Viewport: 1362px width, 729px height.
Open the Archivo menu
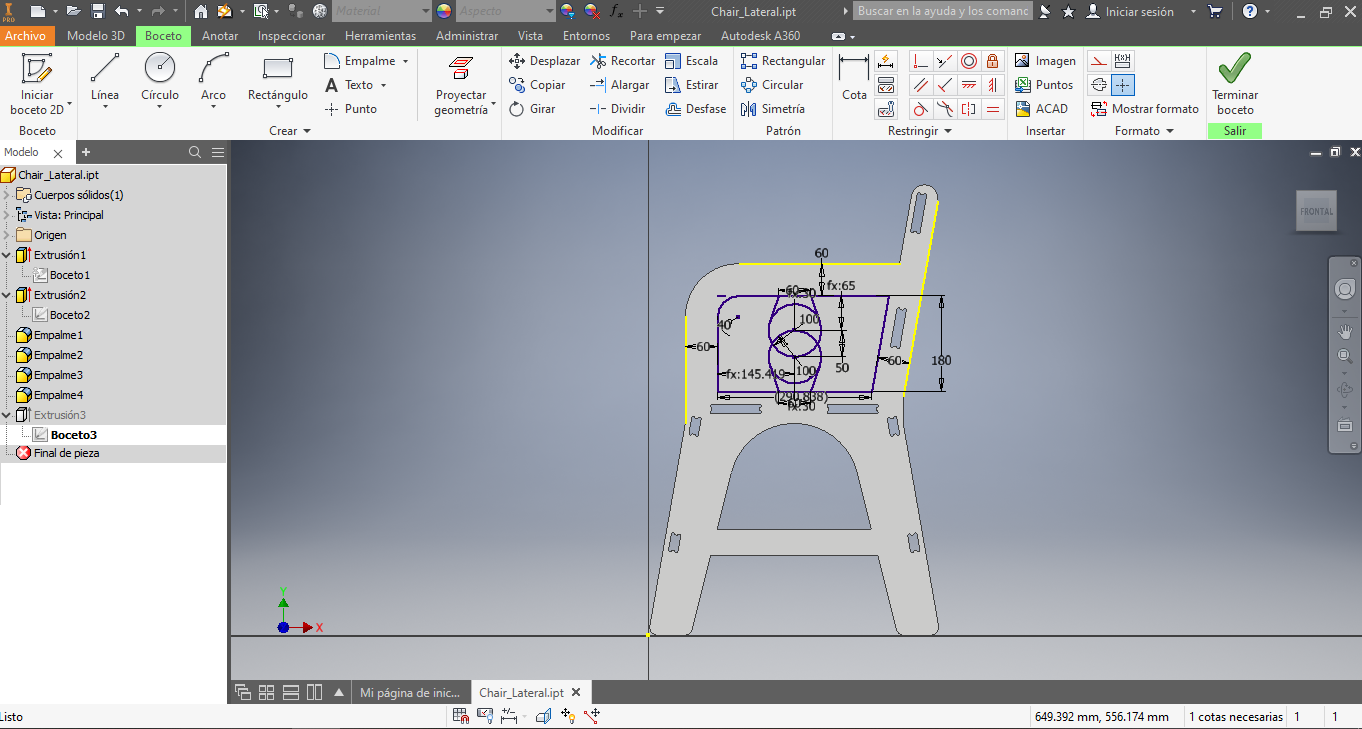[25, 36]
